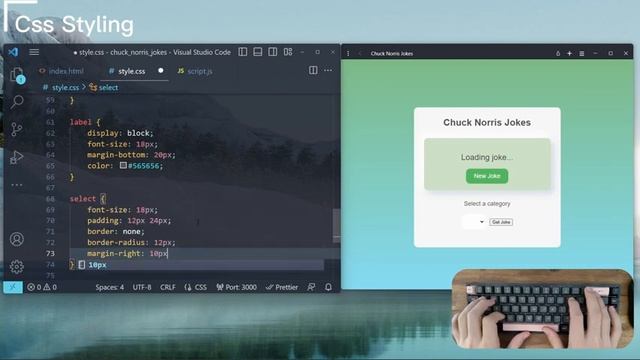Open the Manage gear icon
The width and height of the screenshot is (640, 360).
pyautogui.click(x=17, y=267)
